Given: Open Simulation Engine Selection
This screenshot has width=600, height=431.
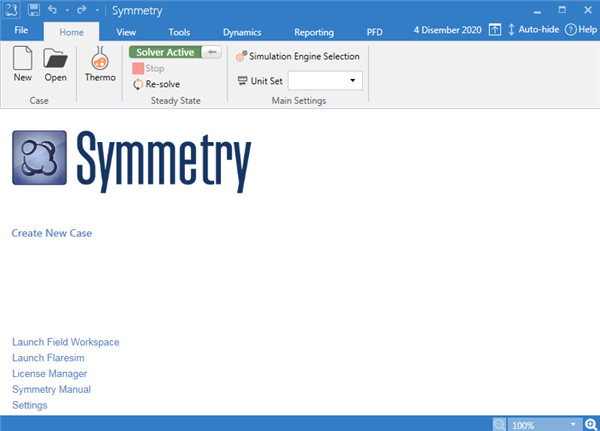Looking at the screenshot, I should click(x=297, y=57).
